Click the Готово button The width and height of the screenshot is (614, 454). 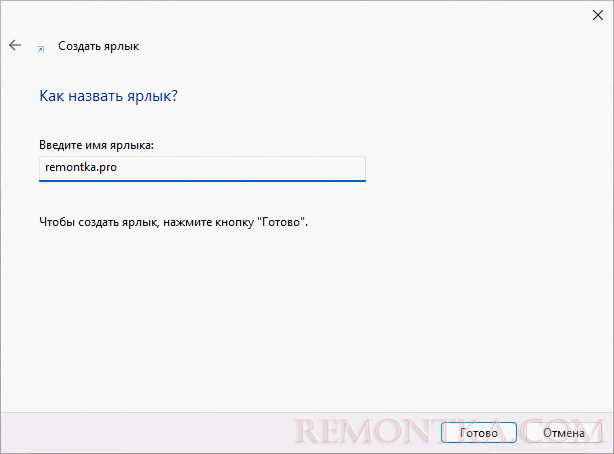tap(479, 432)
